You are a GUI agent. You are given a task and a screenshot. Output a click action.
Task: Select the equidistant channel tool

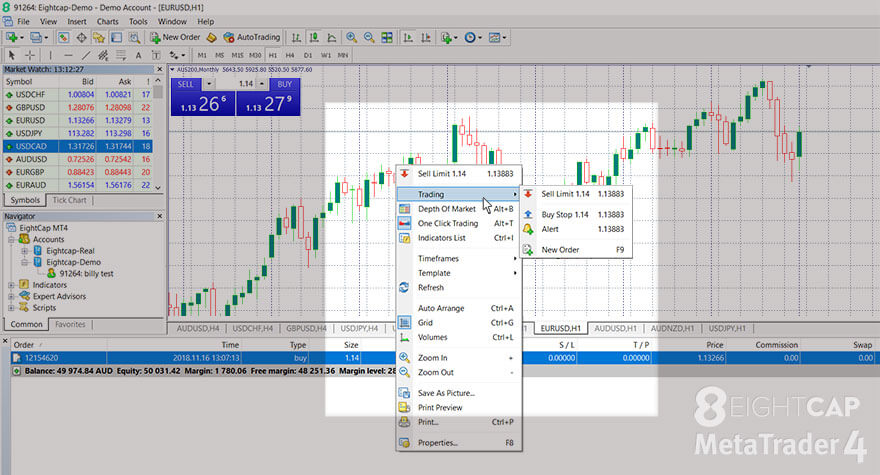(x=103, y=55)
